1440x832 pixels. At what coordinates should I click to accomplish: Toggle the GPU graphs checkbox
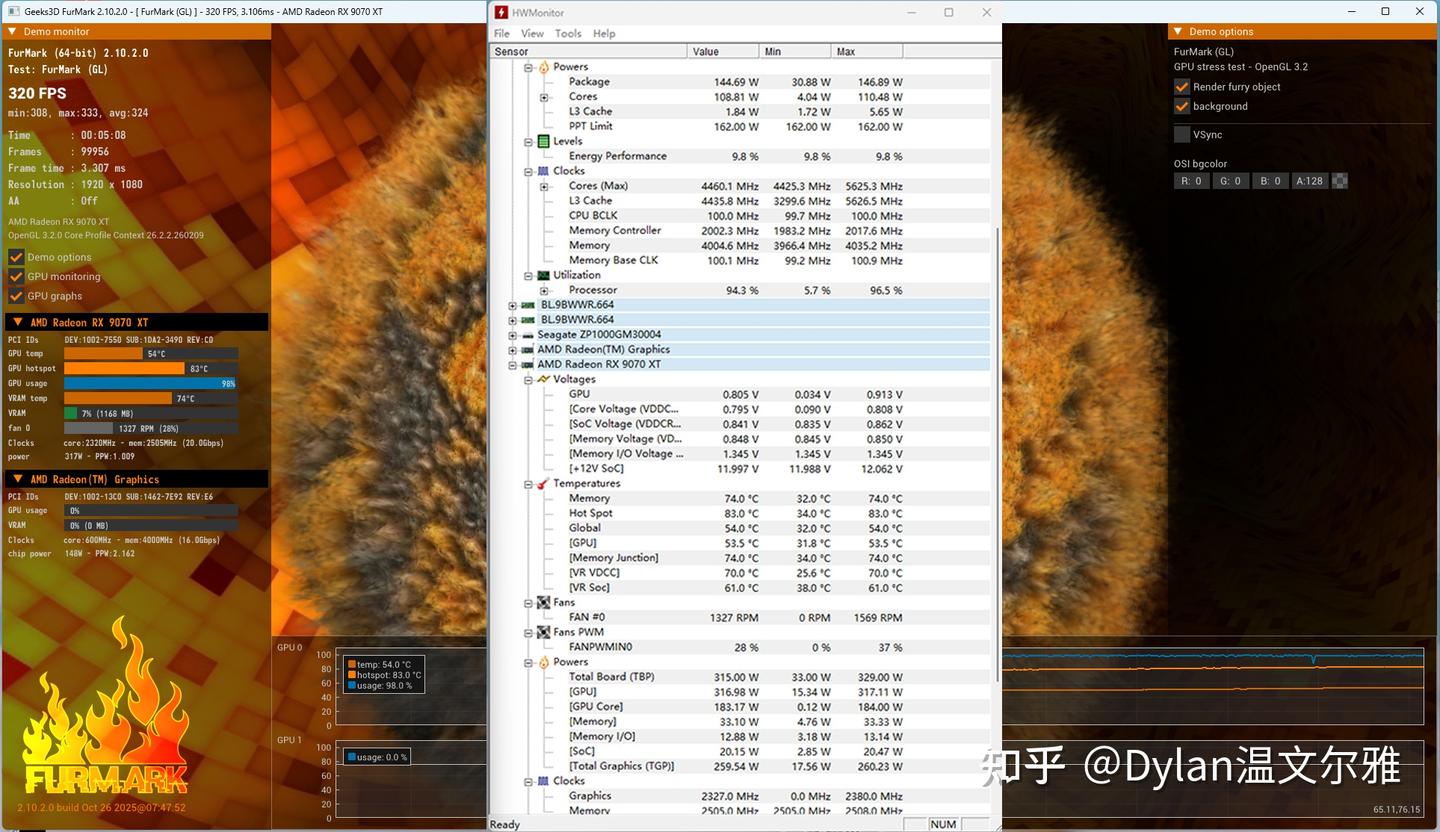click(x=16, y=296)
